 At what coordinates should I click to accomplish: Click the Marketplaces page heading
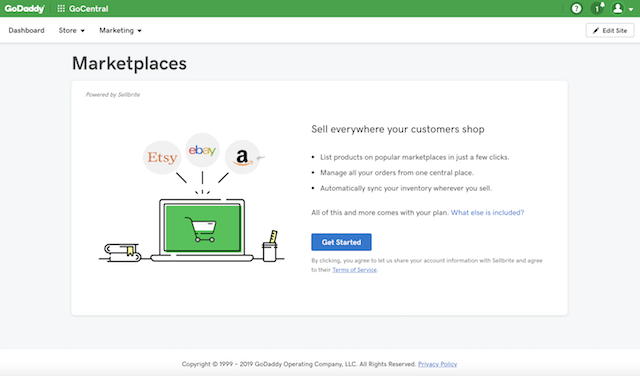click(x=129, y=64)
